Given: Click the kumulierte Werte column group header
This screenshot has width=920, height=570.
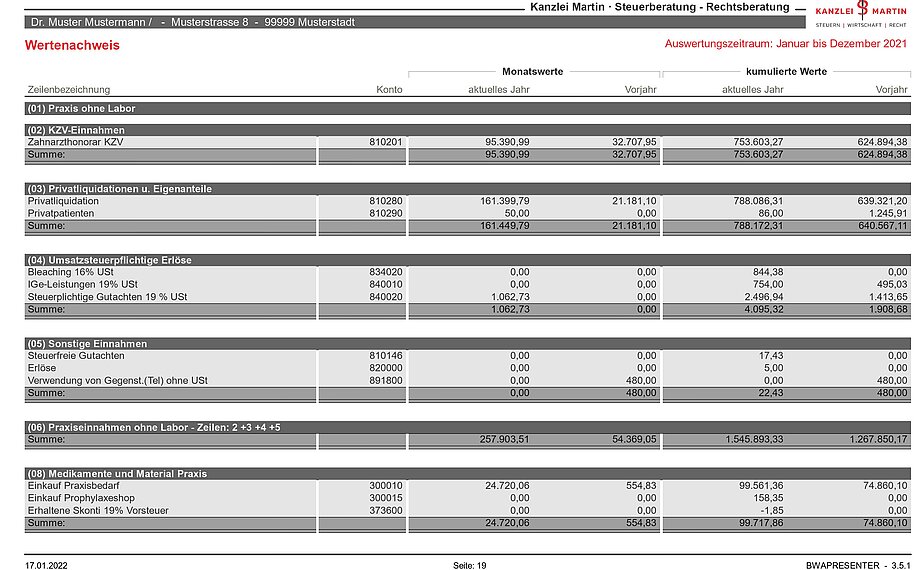Looking at the screenshot, I should coord(786,72).
